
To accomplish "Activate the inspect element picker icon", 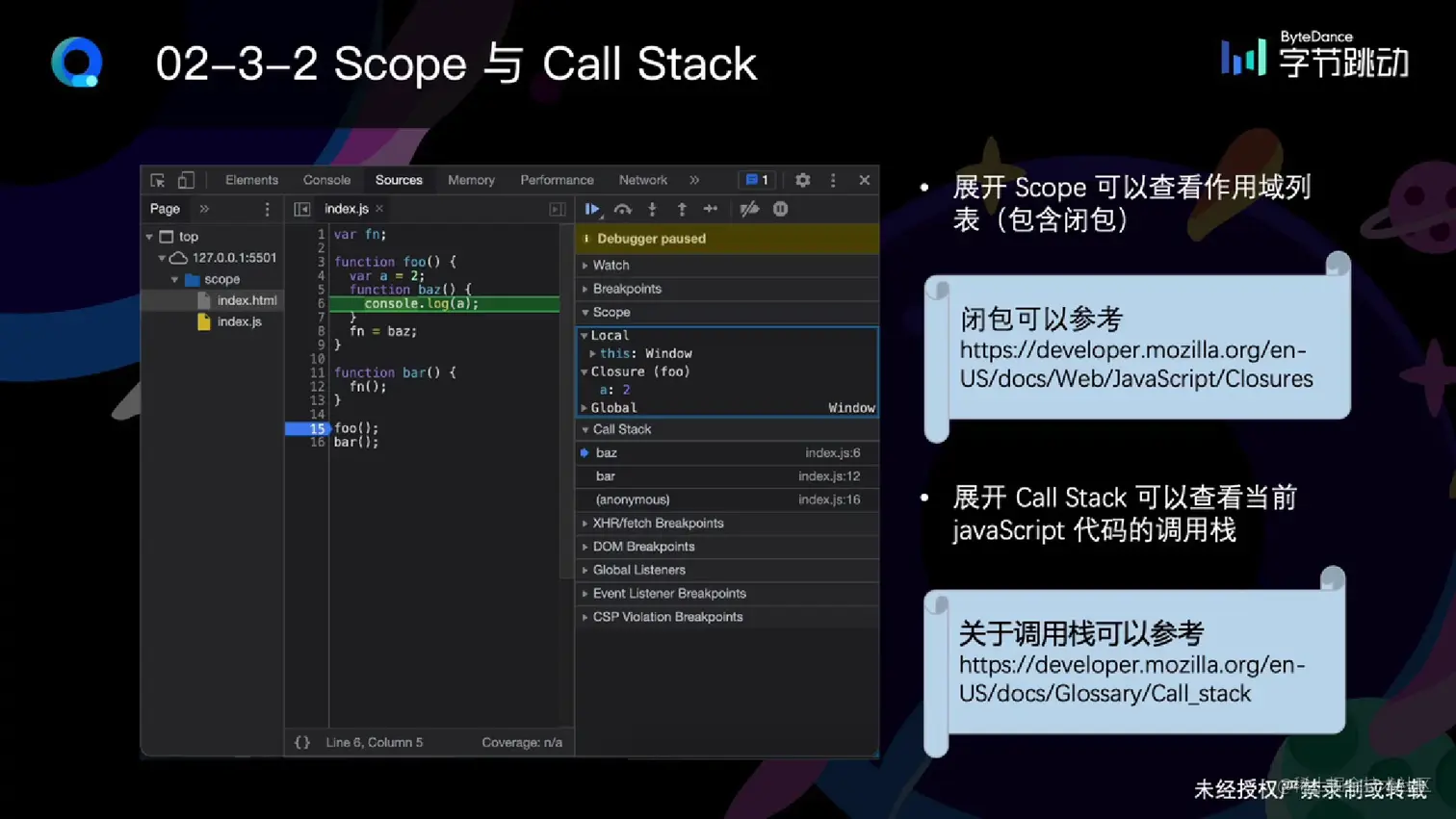I will [x=158, y=180].
